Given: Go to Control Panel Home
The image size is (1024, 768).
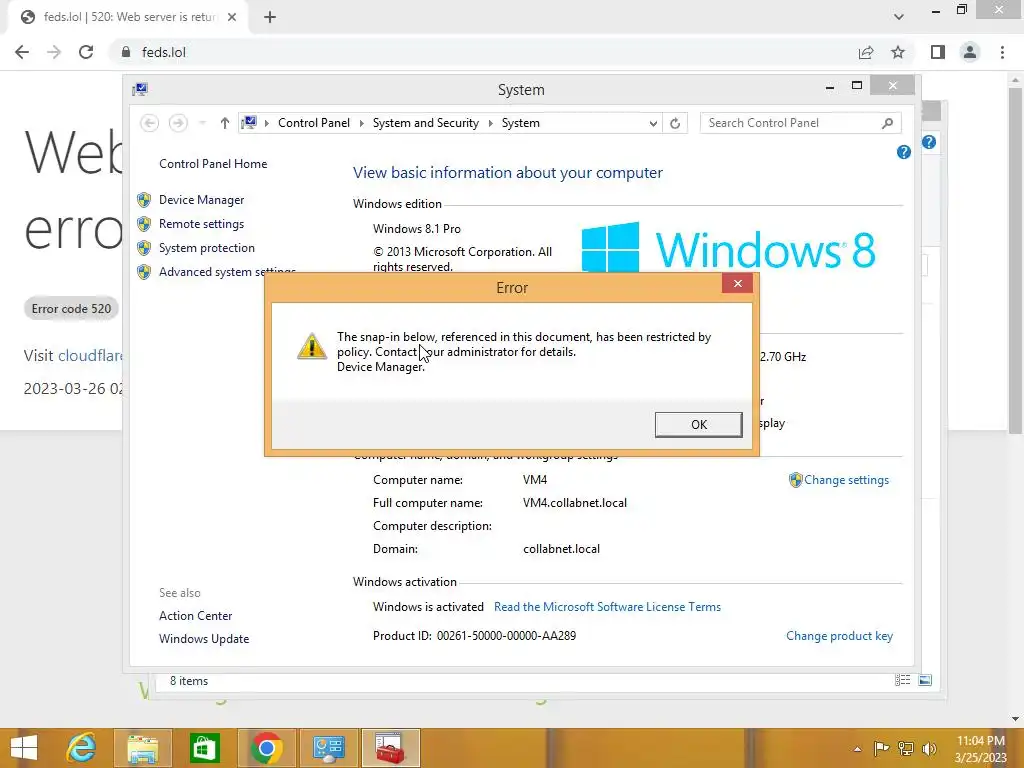Looking at the screenshot, I should click(x=213, y=164).
